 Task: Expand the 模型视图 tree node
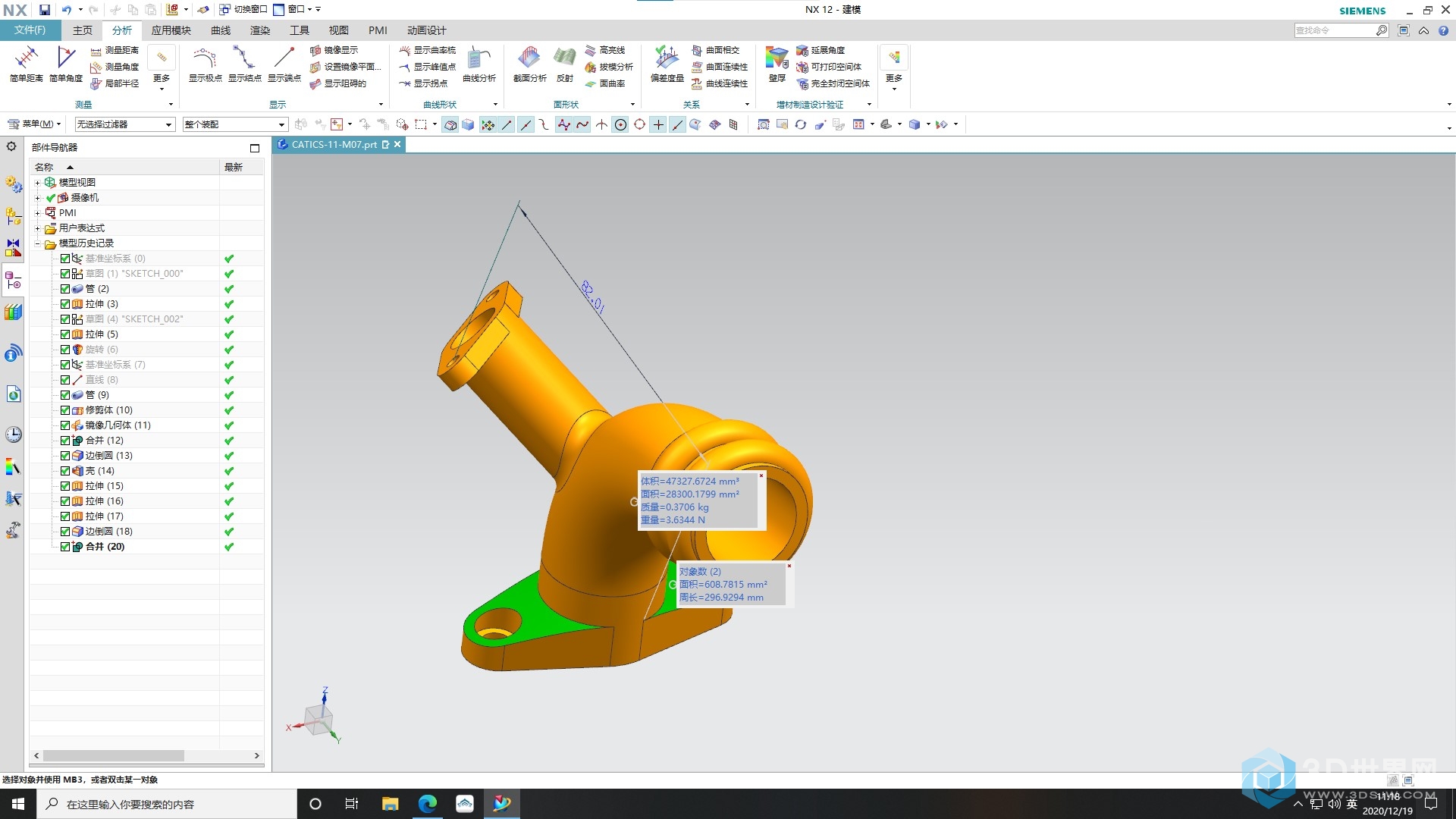click(37, 183)
